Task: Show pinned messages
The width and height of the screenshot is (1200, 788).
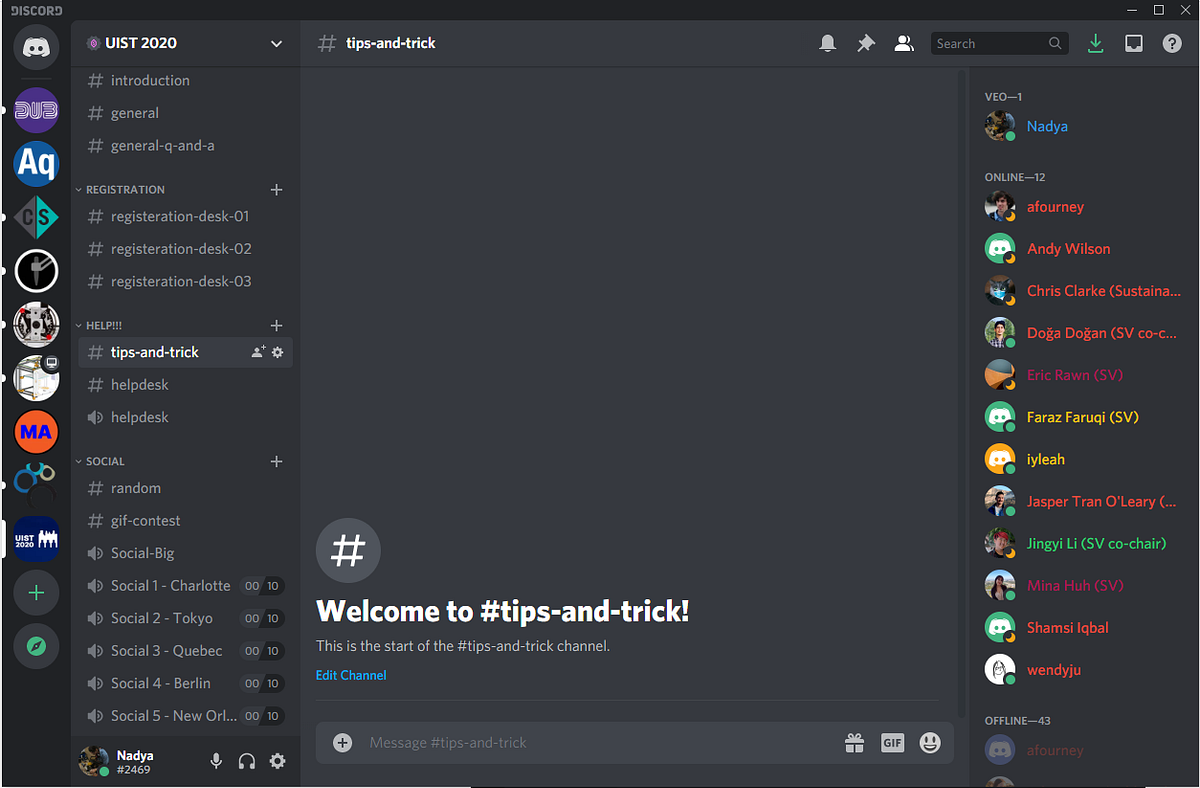Action: (866, 44)
